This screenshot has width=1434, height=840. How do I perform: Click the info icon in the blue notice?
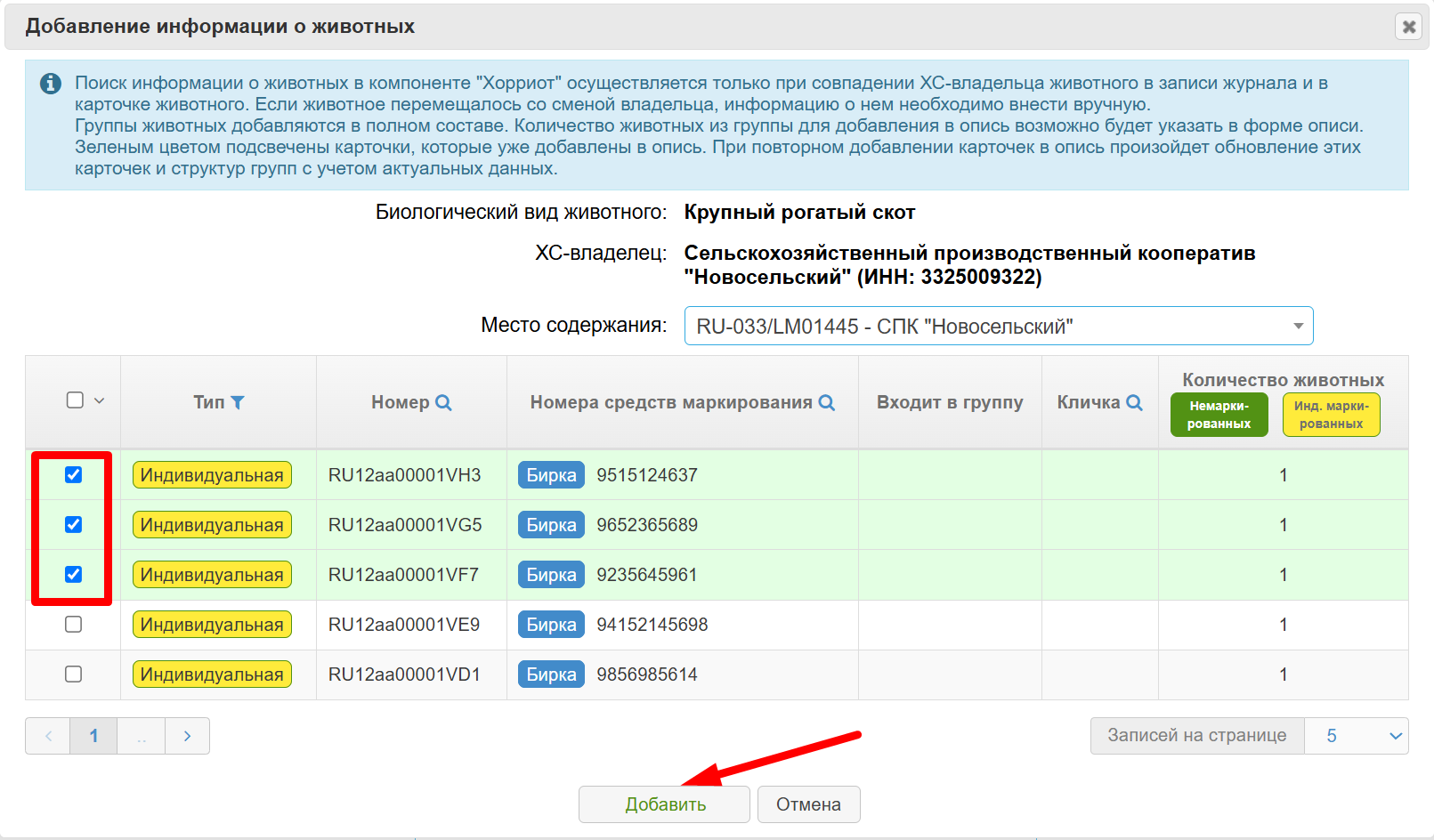pyautogui.click(x=51, y=84)
